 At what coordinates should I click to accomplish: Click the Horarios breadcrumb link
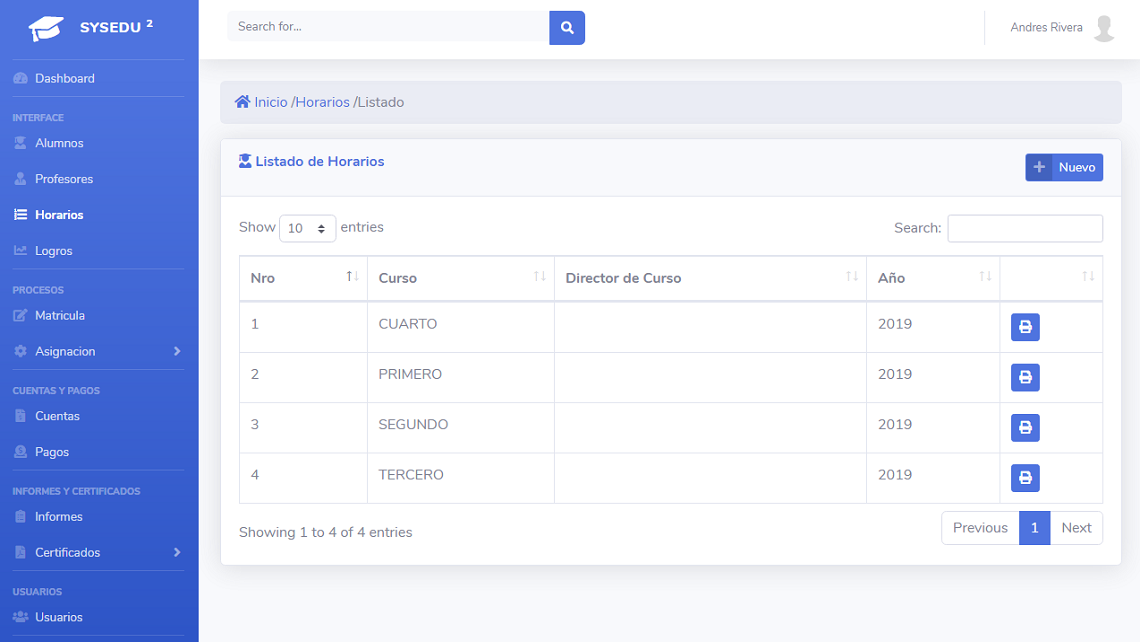point(322,102)
